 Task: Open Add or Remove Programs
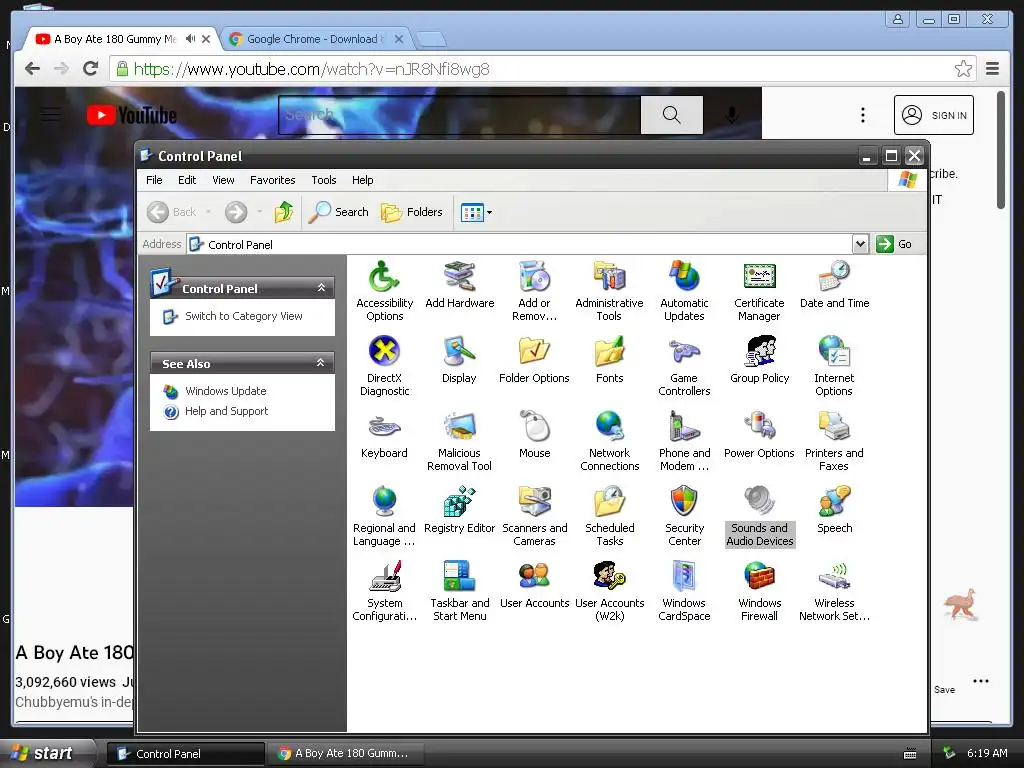coord(534,291)
